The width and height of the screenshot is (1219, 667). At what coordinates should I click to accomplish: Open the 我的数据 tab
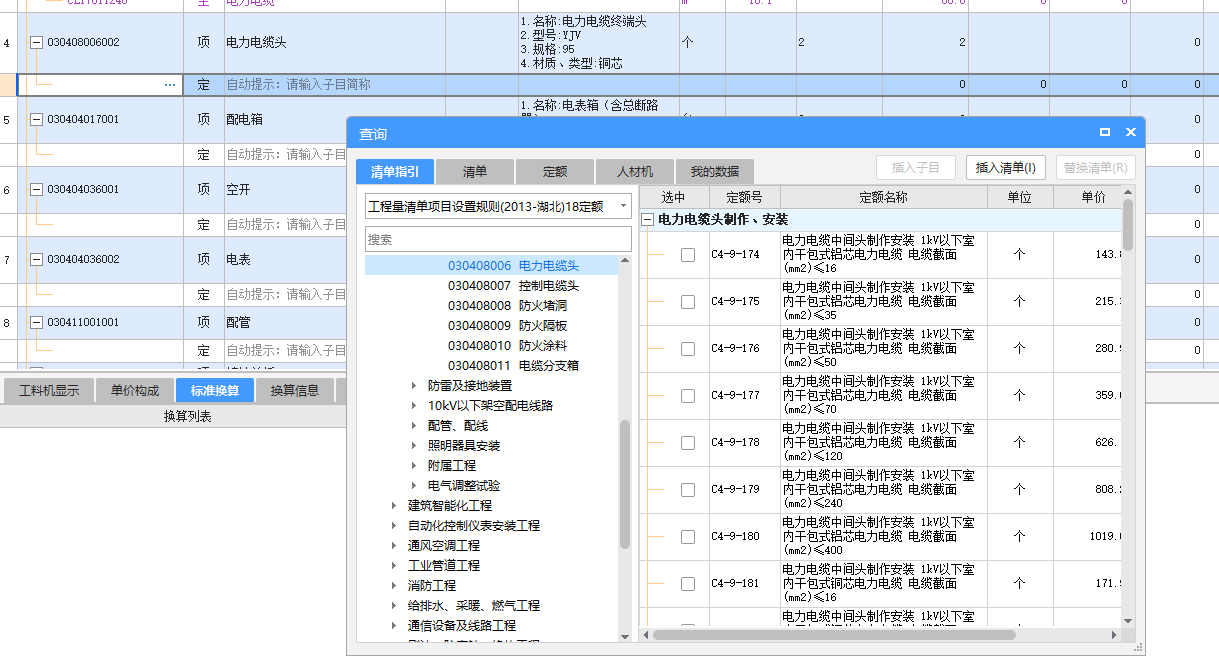[715, 172]
